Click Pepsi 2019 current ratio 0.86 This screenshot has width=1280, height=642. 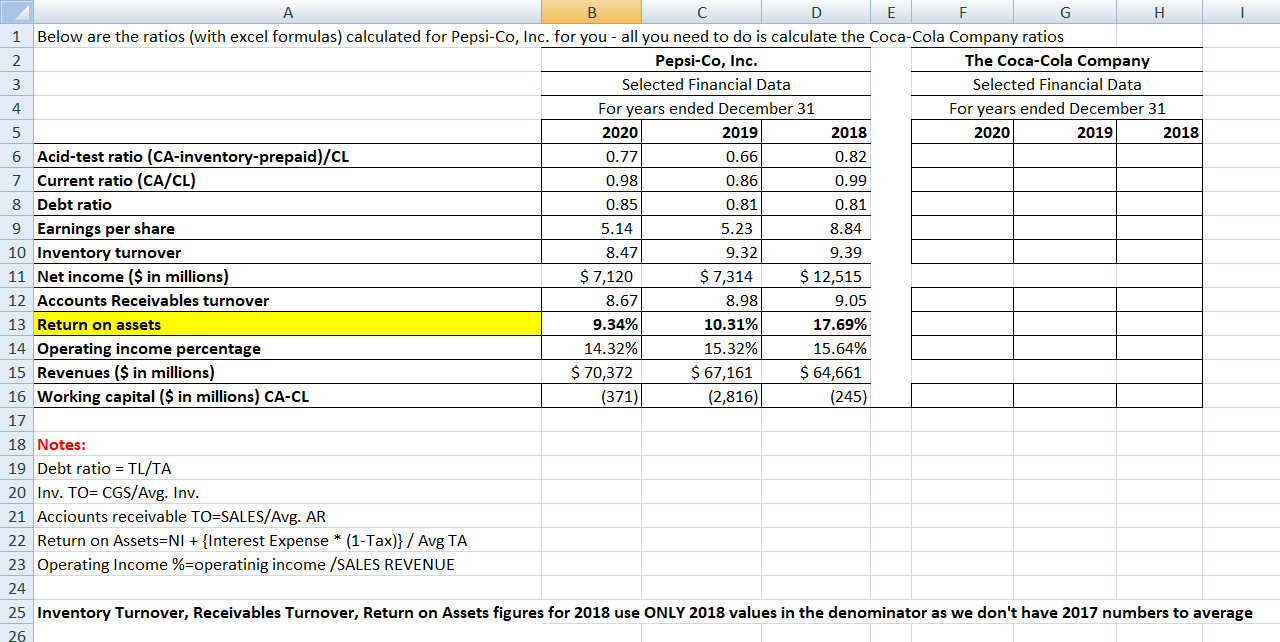pyautogui.click(x=701, y=180)
